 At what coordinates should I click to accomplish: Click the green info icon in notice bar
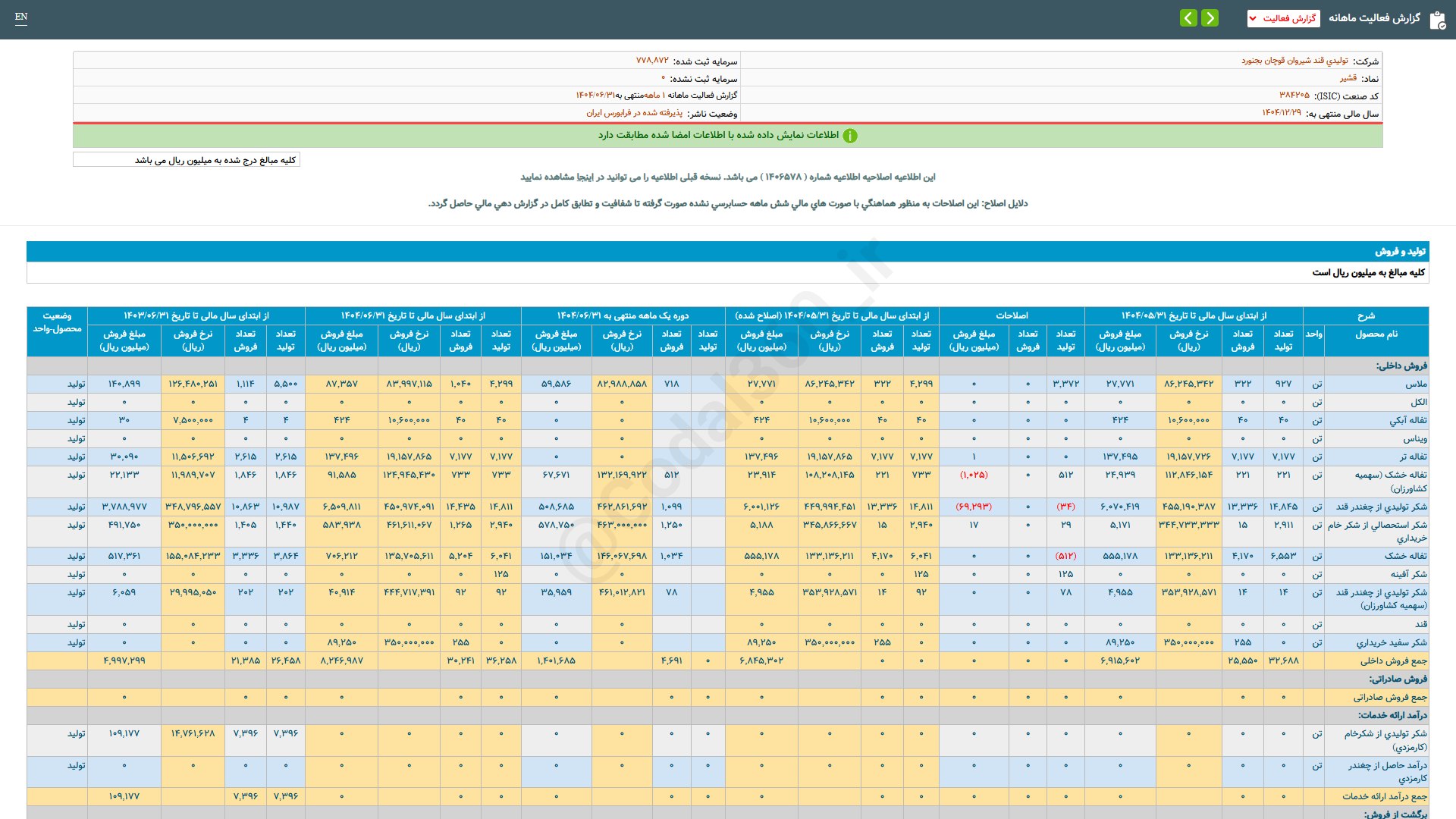click(x=850, y=136)
